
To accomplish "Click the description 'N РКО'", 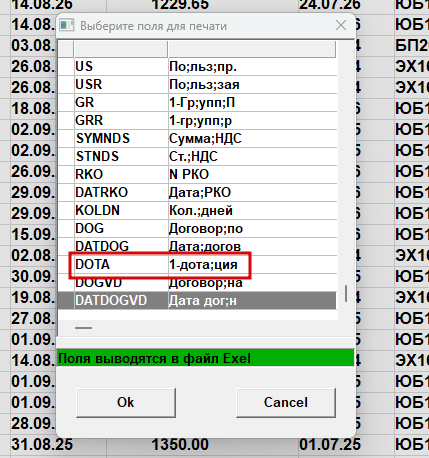I will (x=189, y=175).
